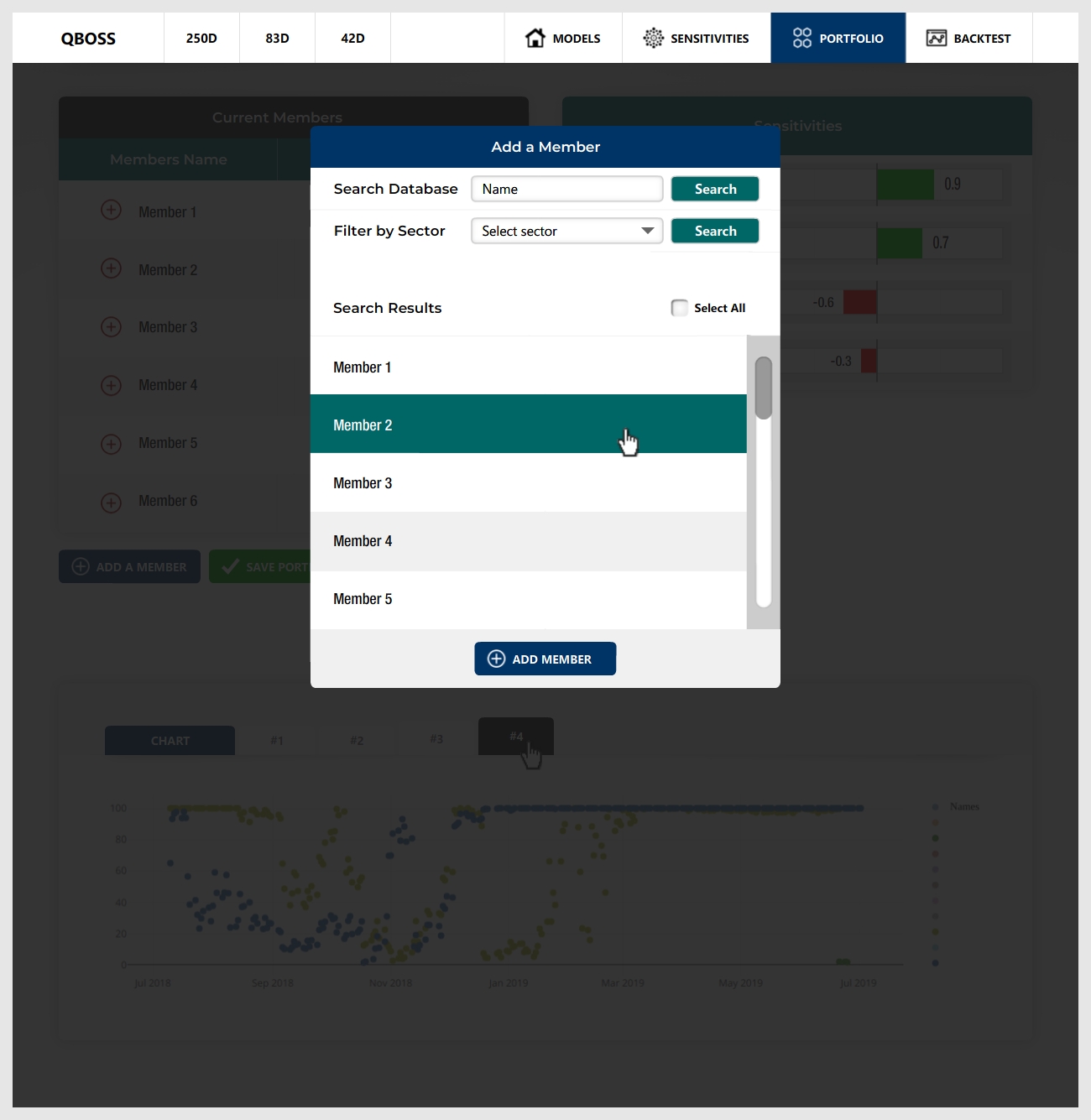Click the search results scrollbar thumb

click(x=763, y=388)
